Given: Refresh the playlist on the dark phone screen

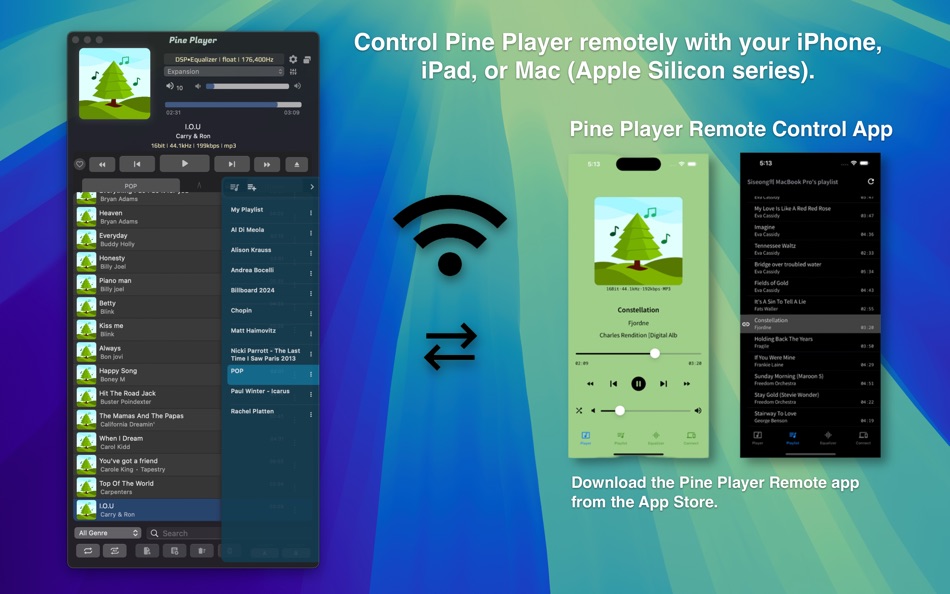Looking at the screenshot, I should tap(871, 181).
